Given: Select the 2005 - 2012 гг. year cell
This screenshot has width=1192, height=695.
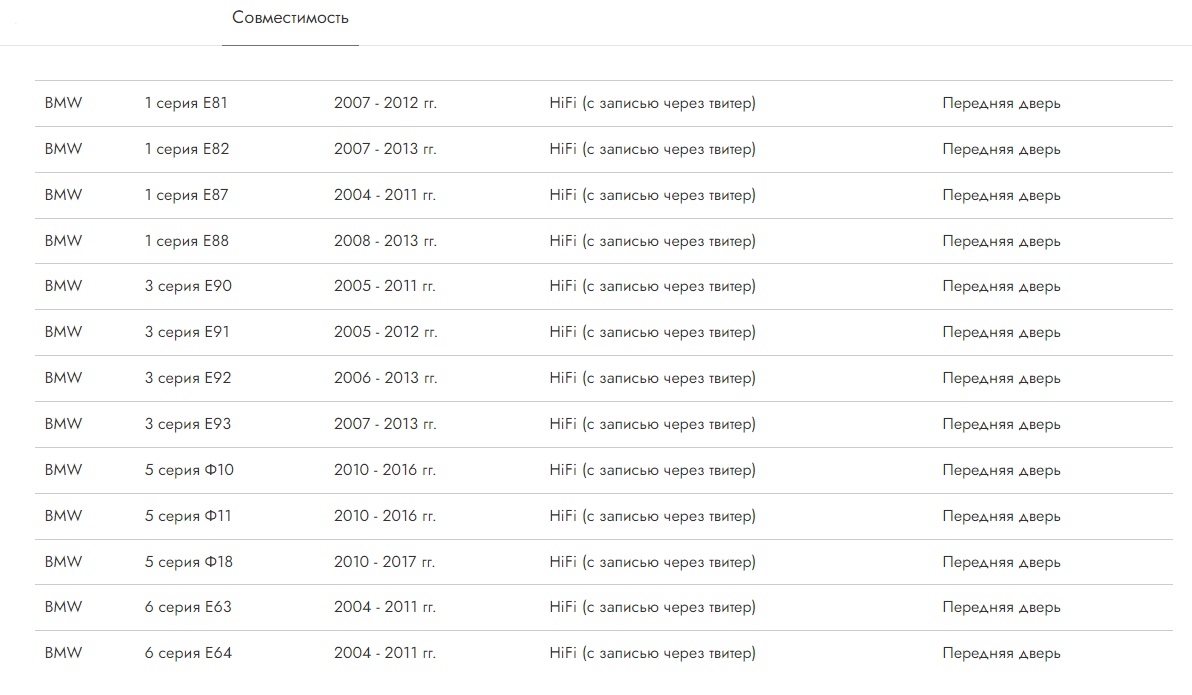Looking at the screenshot, I should 385,332.
